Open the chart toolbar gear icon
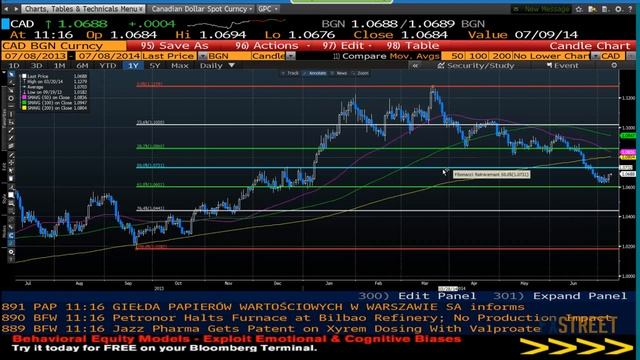Image resolution: width=640 pixels, height=360 pixels. (x=11, y=252)
